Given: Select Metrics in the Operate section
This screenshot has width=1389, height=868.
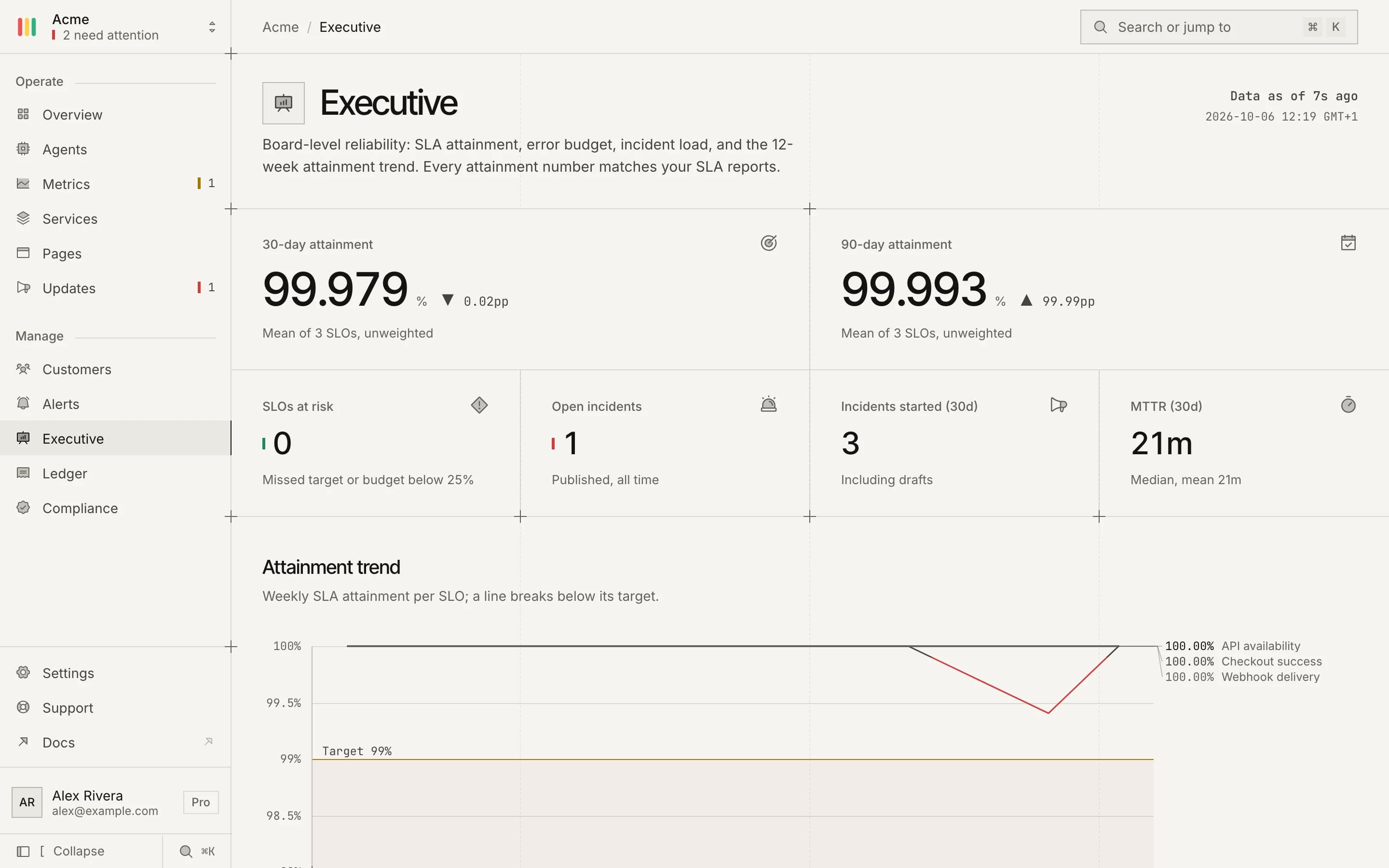Looking at the screenshot, I should [x=115, y=184].
